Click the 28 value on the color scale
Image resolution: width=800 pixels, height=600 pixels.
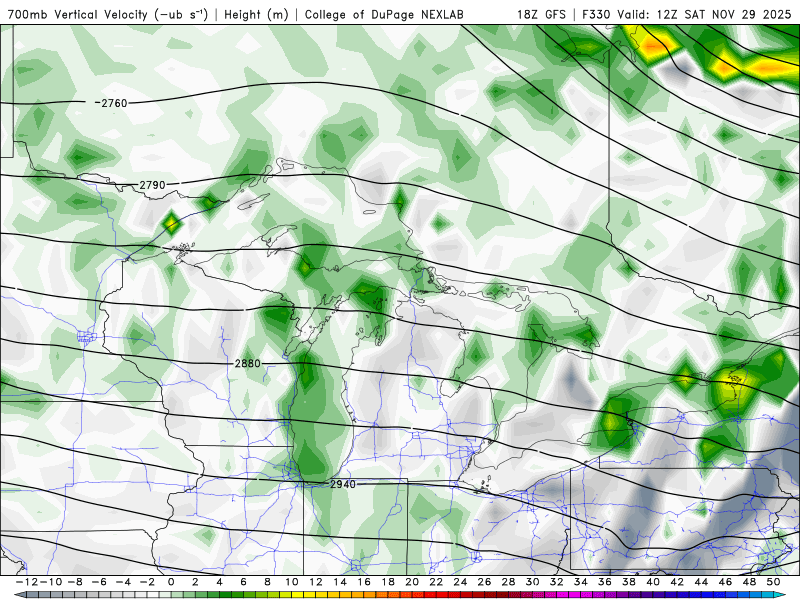pos(509,582)
